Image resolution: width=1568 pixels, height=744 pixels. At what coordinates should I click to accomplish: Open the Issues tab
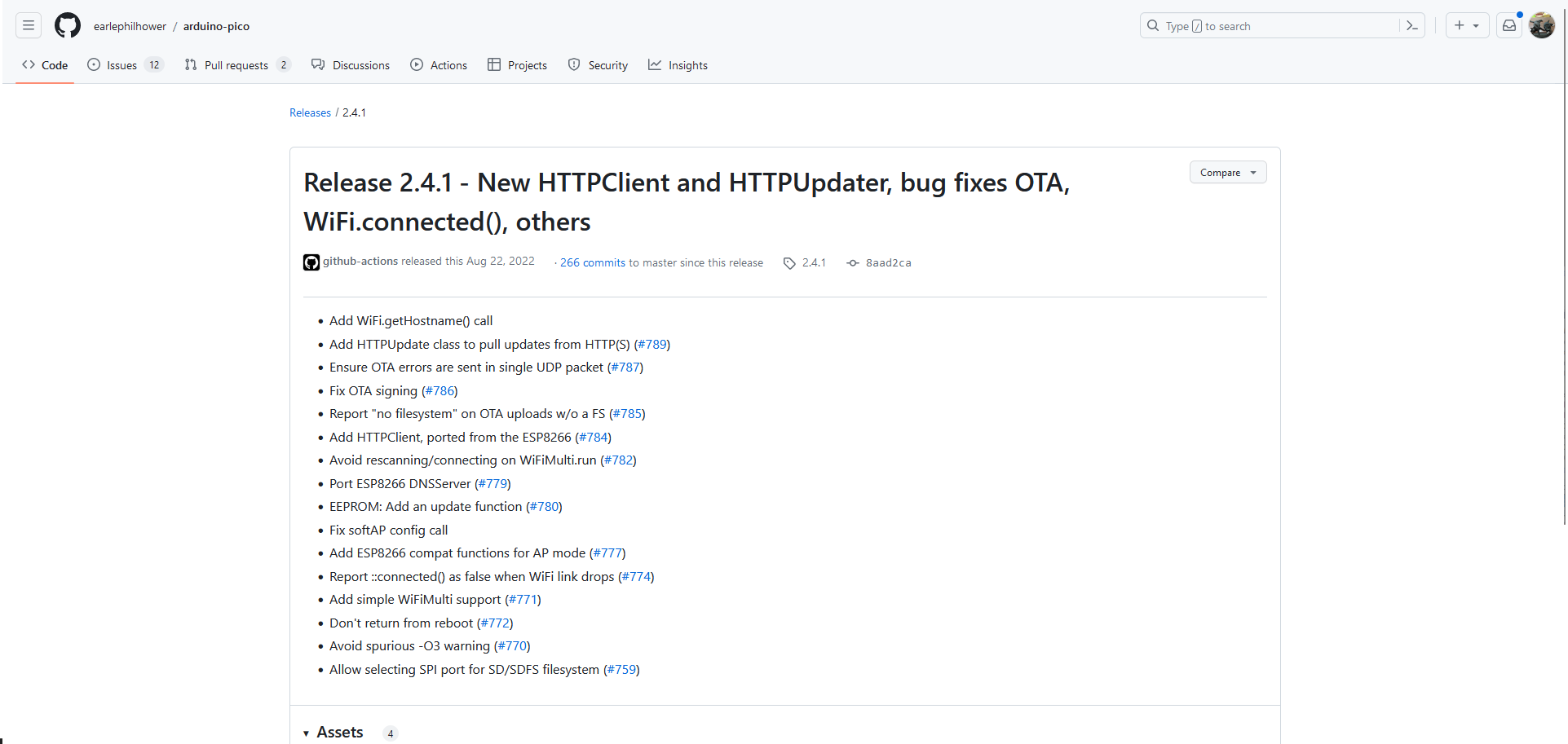coord(126,65)
